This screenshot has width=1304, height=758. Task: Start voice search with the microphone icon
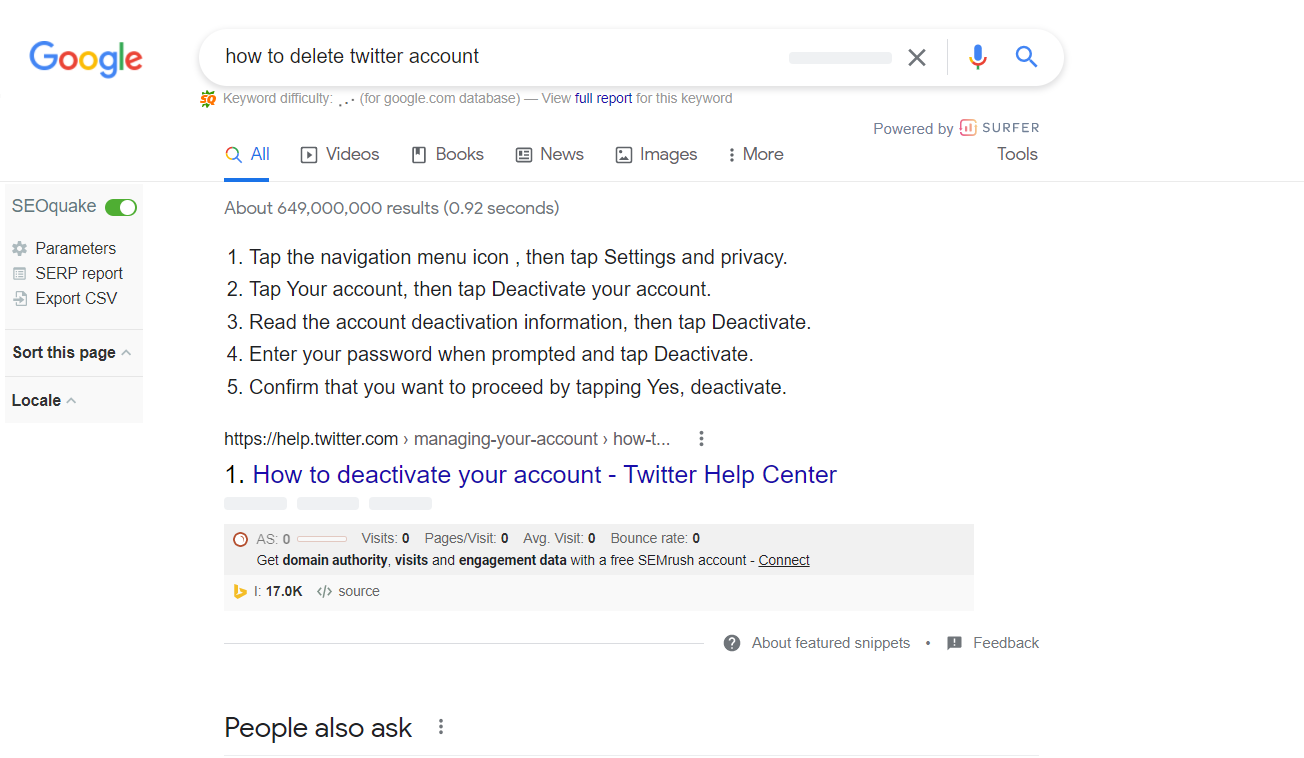[978, 57]
